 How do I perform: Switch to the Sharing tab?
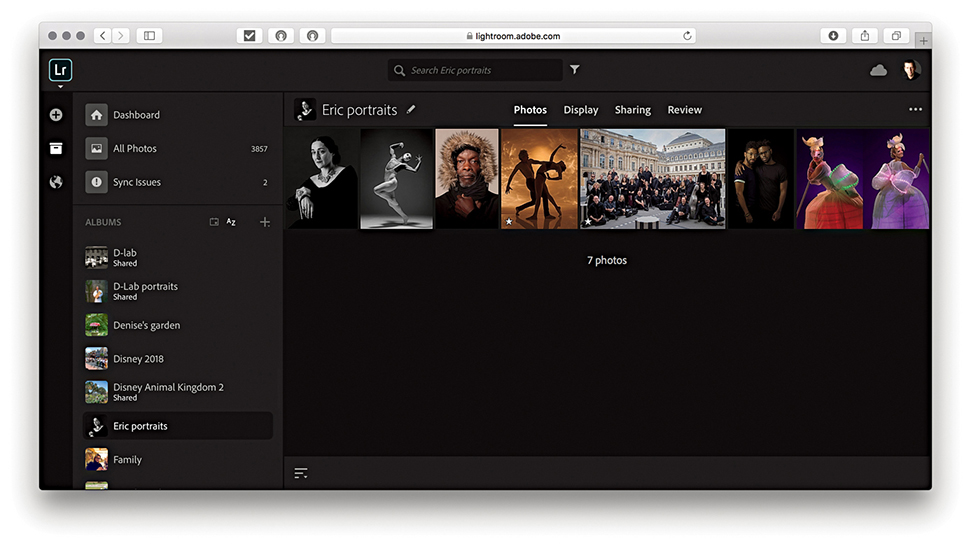pos(632,110)
